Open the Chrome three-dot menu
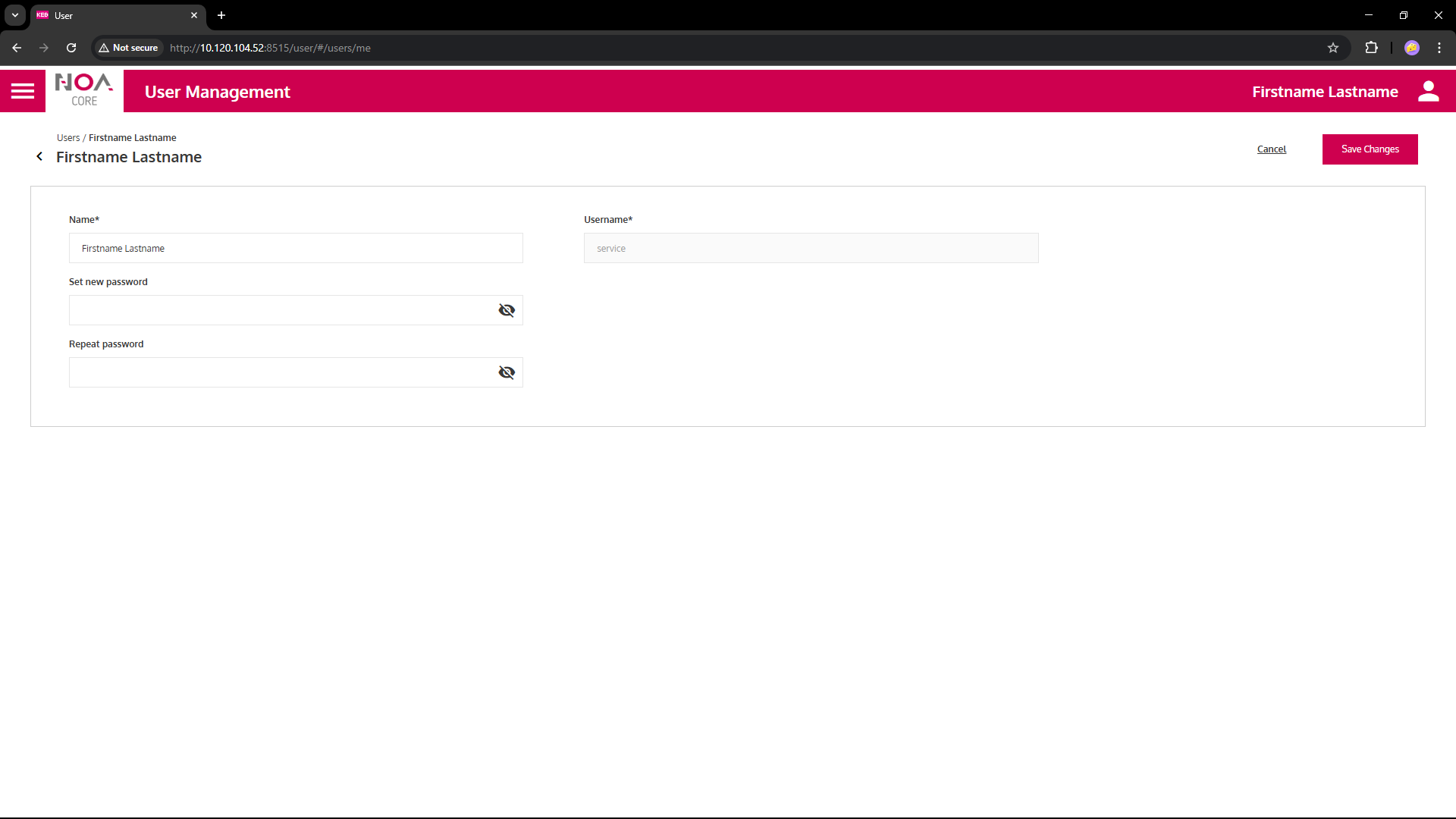Viewport: 1456px width, 819px height. click(1439, 48)
